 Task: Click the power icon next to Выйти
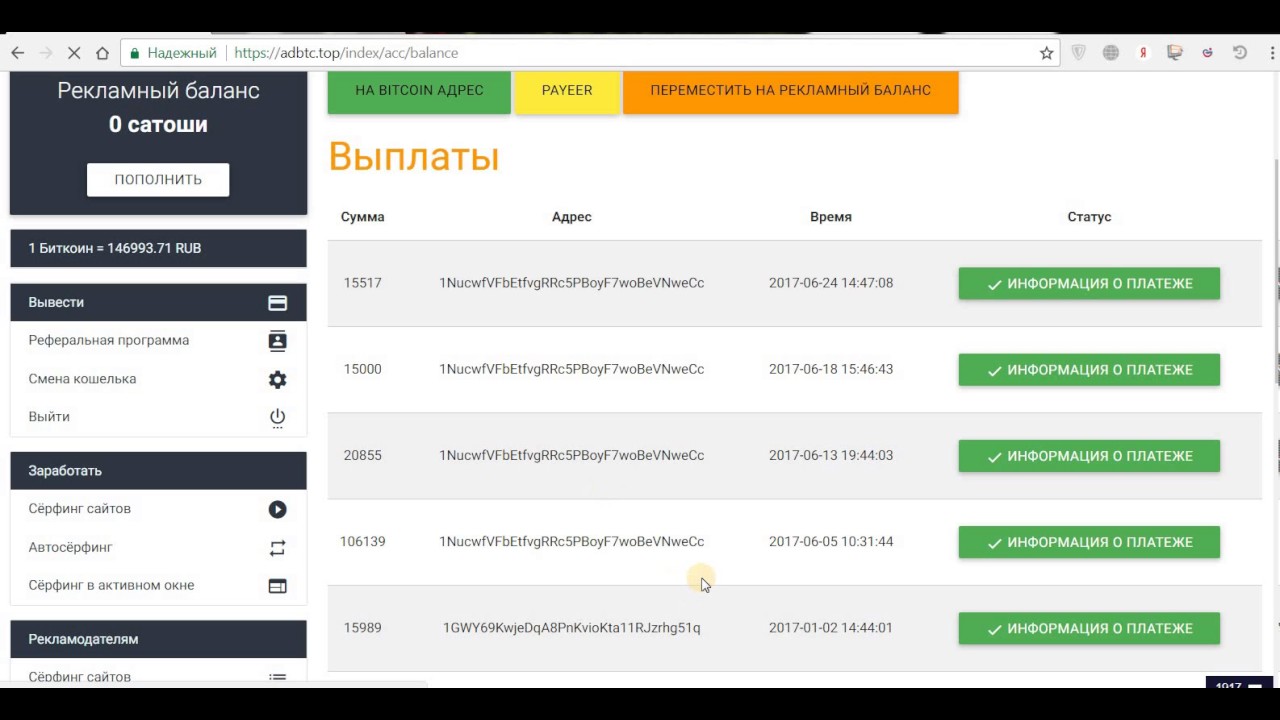(278, 417)
